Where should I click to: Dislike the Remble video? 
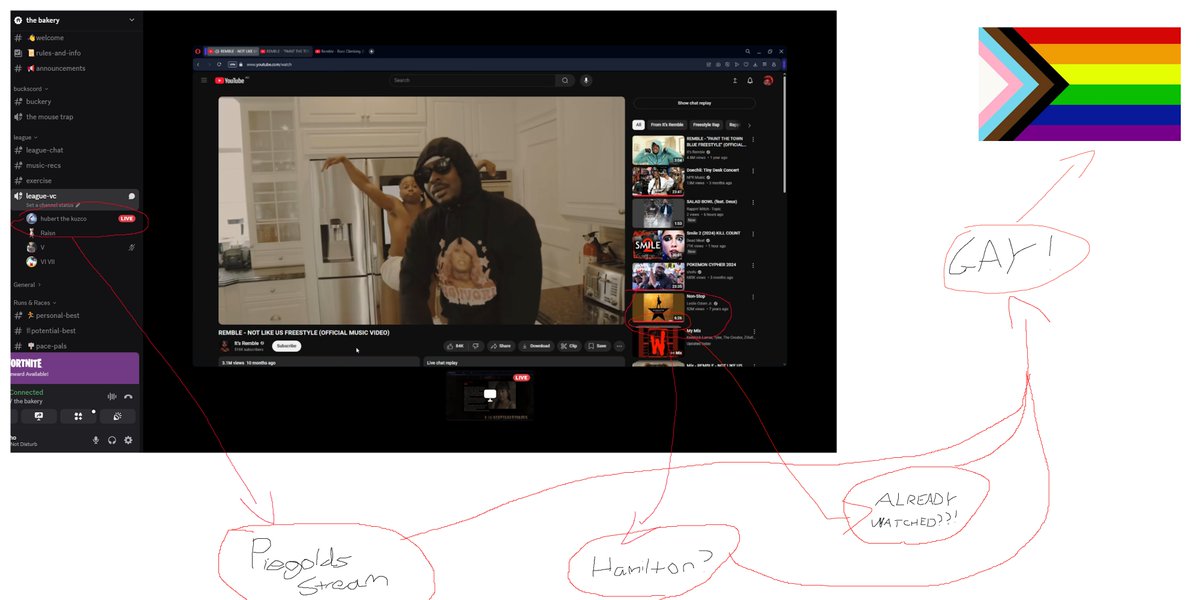pos(476,346)
